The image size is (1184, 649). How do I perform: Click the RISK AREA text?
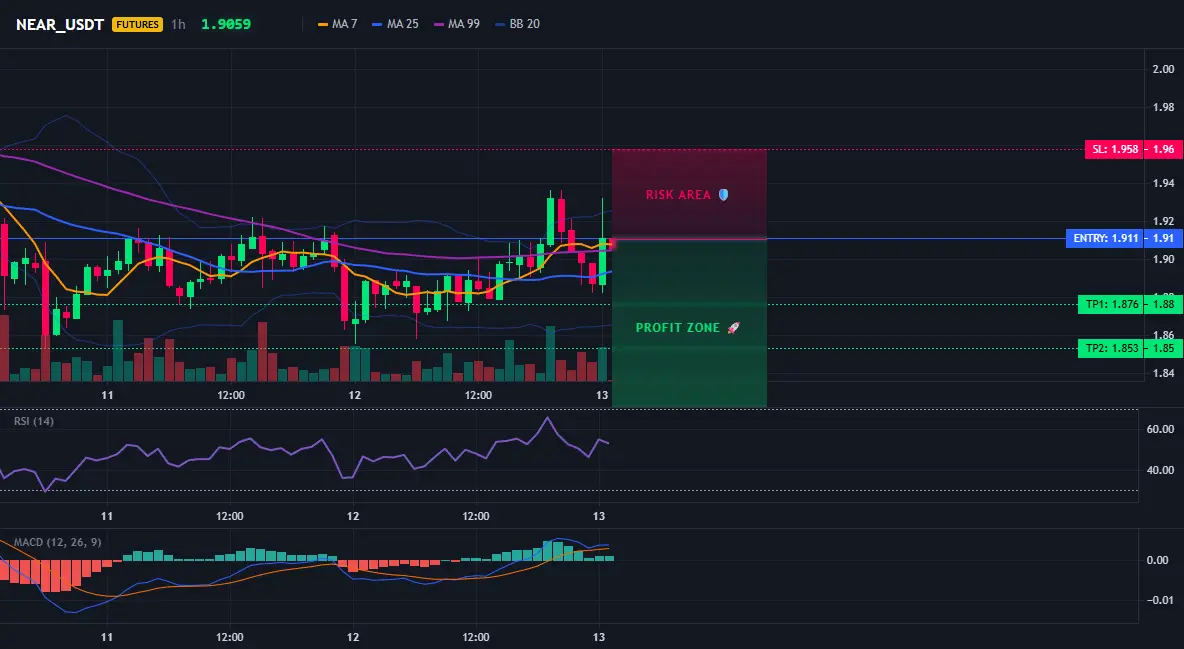tap(678, 195)
